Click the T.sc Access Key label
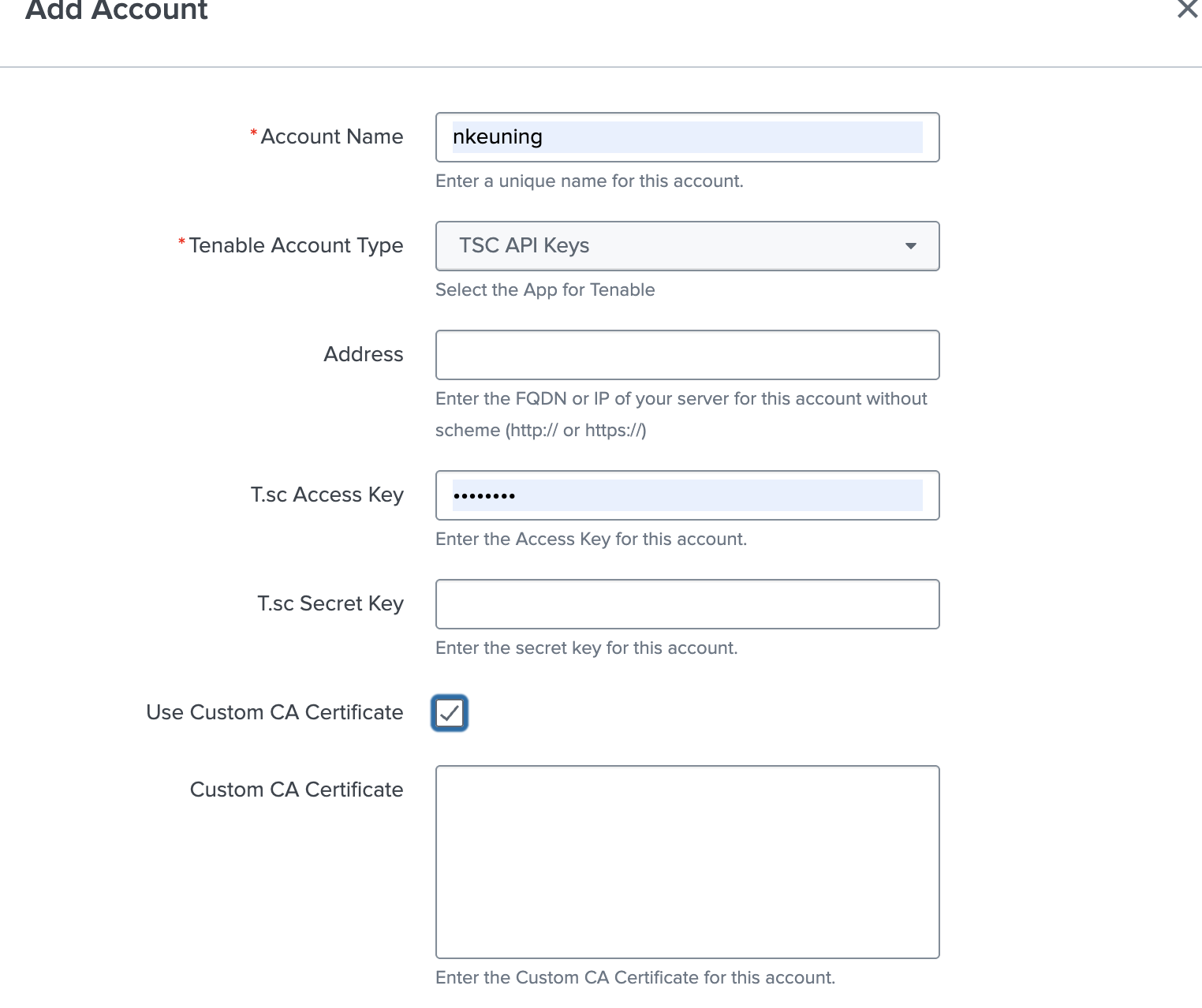This screenshot has width=1202, height=1008. tap(327, 495)
